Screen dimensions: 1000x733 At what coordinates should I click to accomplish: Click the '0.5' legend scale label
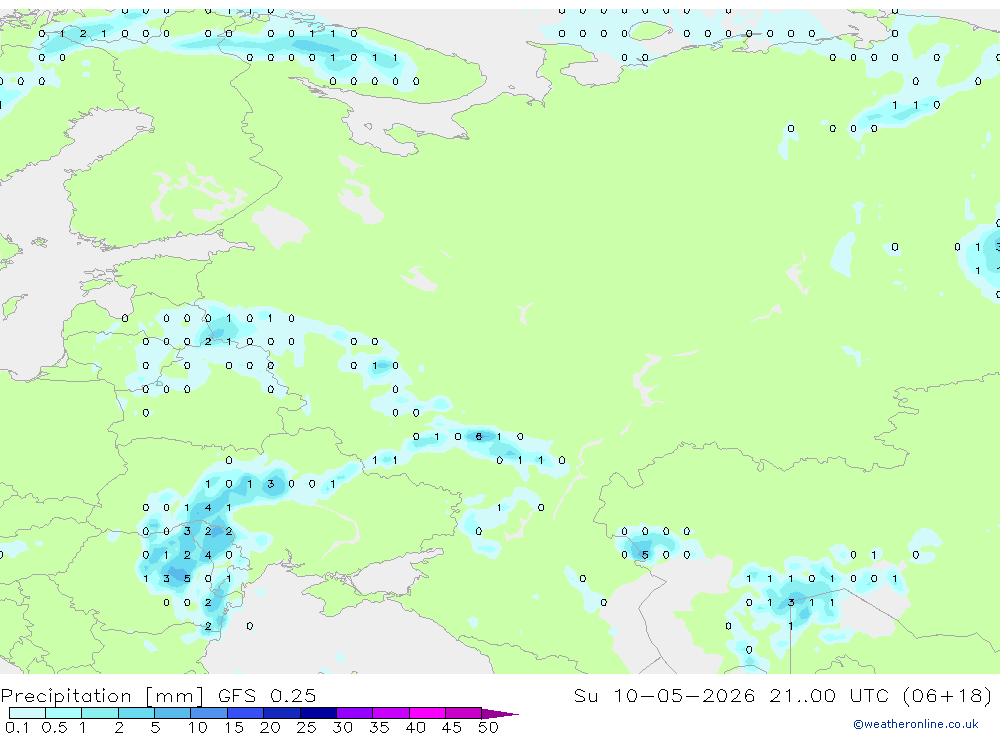[54, 727]
